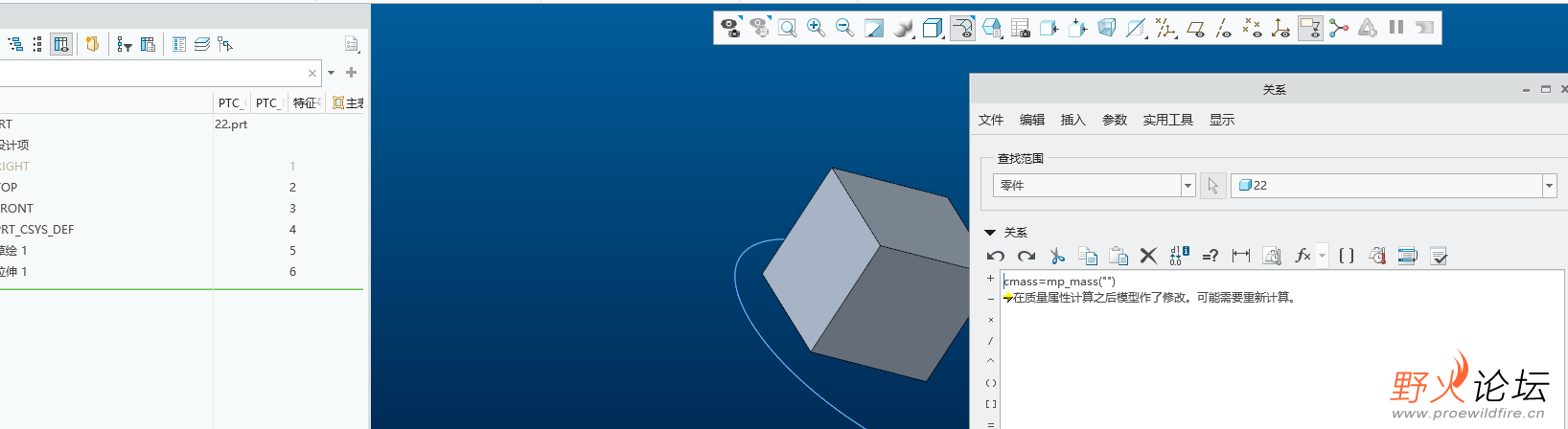Insert a divide slash operator
The width and height of the screenshot is (1568, 429).
click(991, 341)
